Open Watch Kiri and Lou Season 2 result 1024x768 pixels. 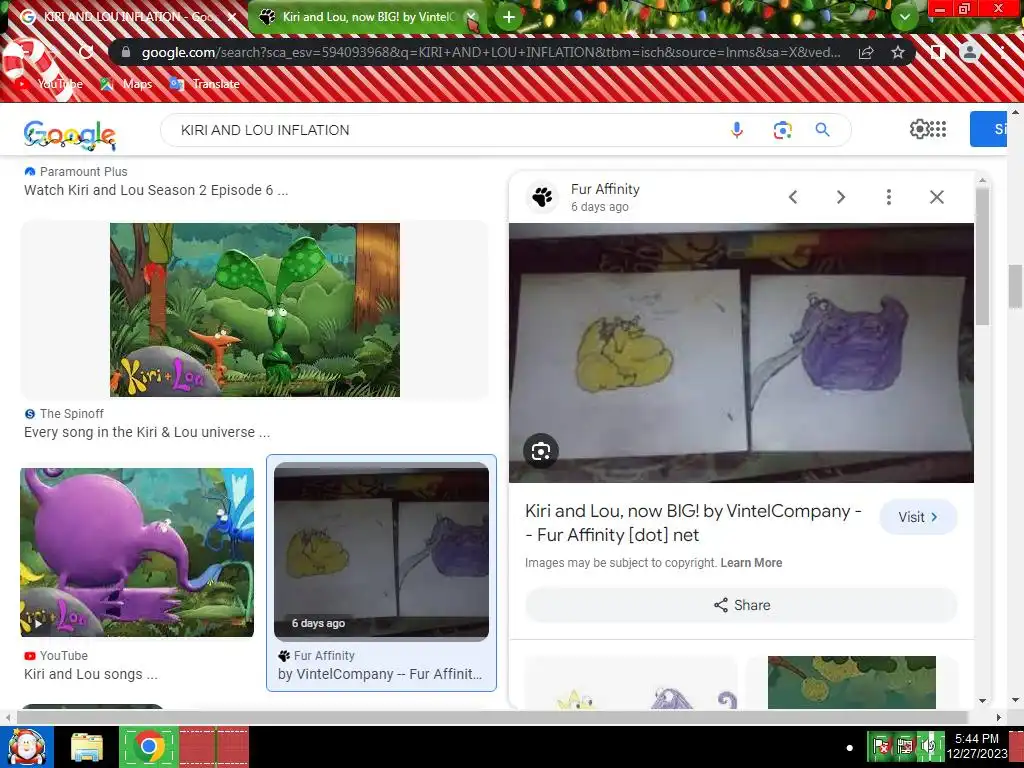156,190
